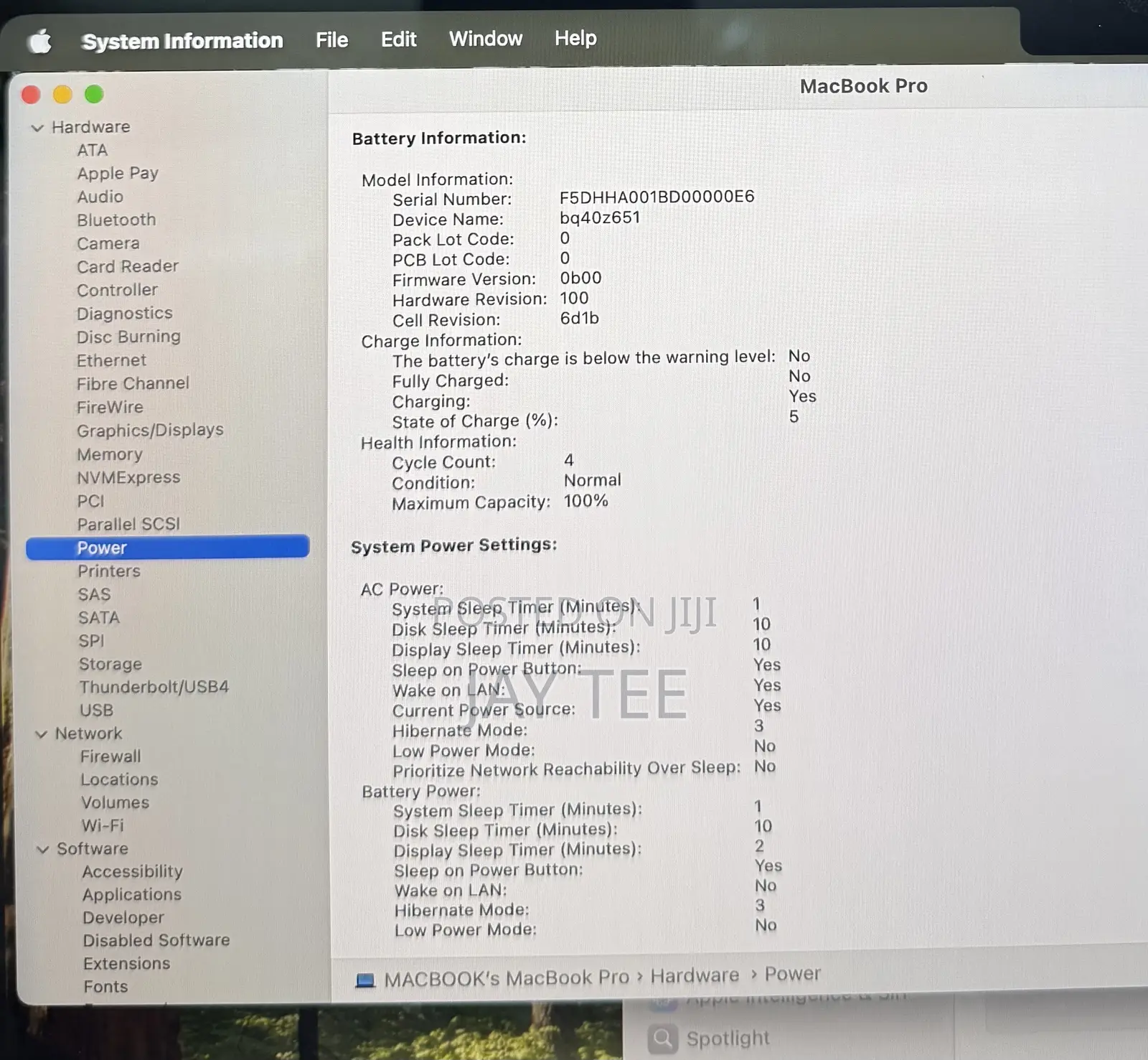Select Apple Pay in the sidebar
1148x1060 pixels.
118,174
